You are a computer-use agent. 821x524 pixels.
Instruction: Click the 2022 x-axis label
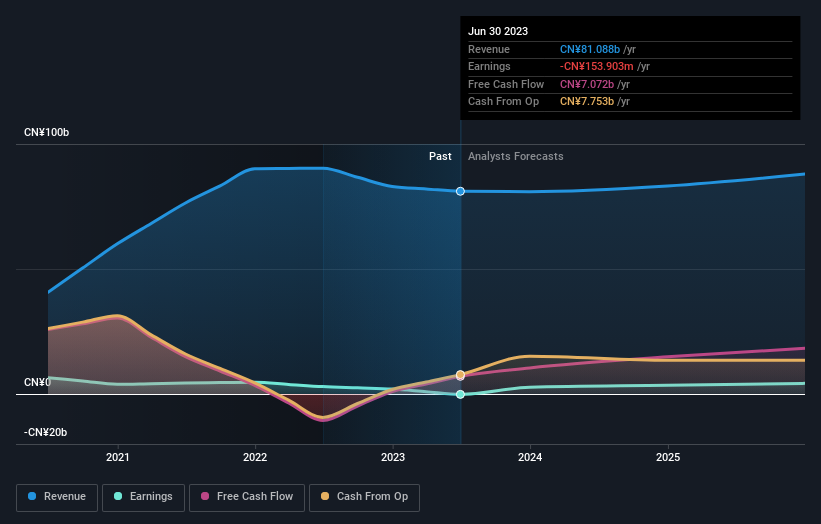click(255, 458)
